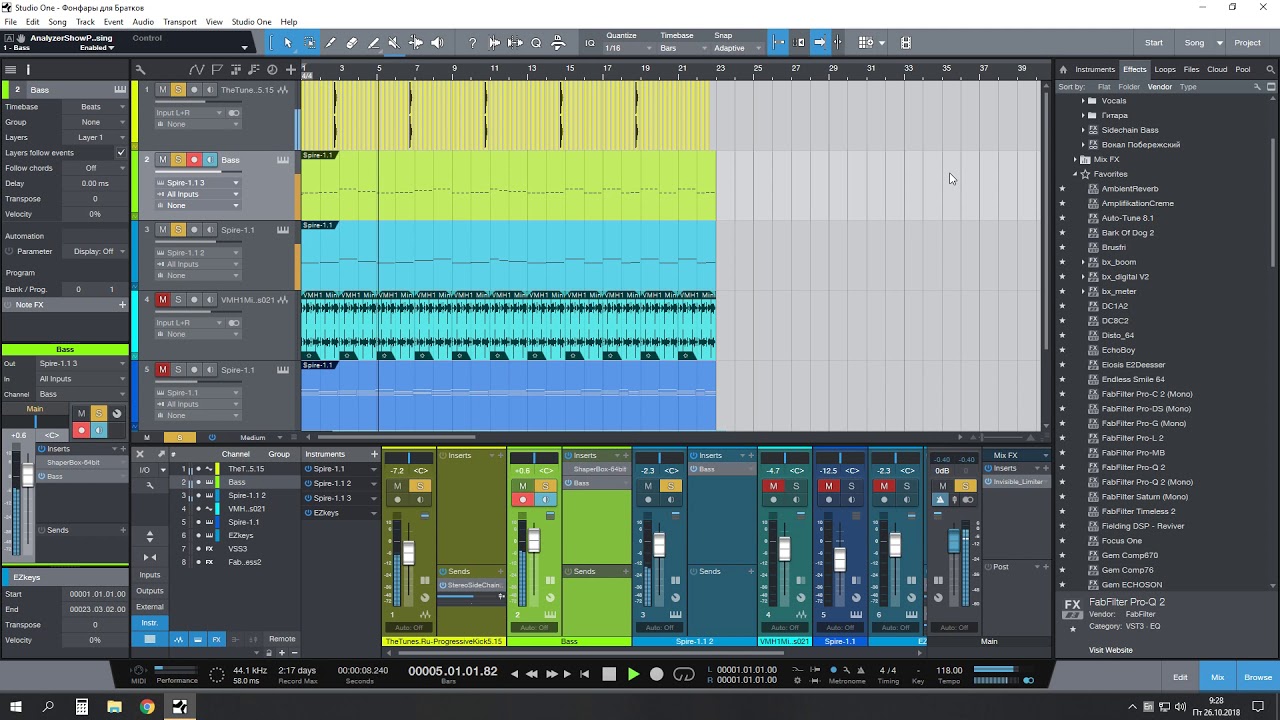Open Windows search from the taskbar
This screenshot has height=720, width=1280.
[48, 707]
